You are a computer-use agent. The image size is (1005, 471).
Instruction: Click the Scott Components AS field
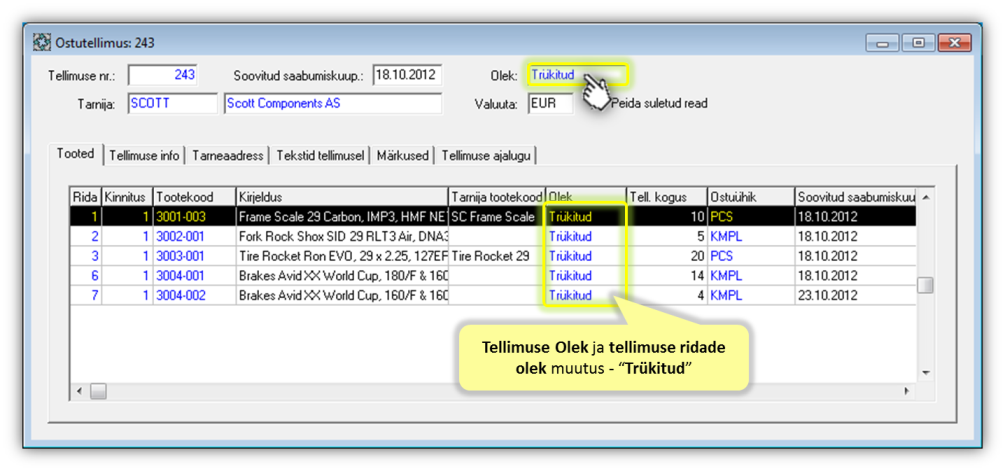pyautogui.click(x=333, y=104)
